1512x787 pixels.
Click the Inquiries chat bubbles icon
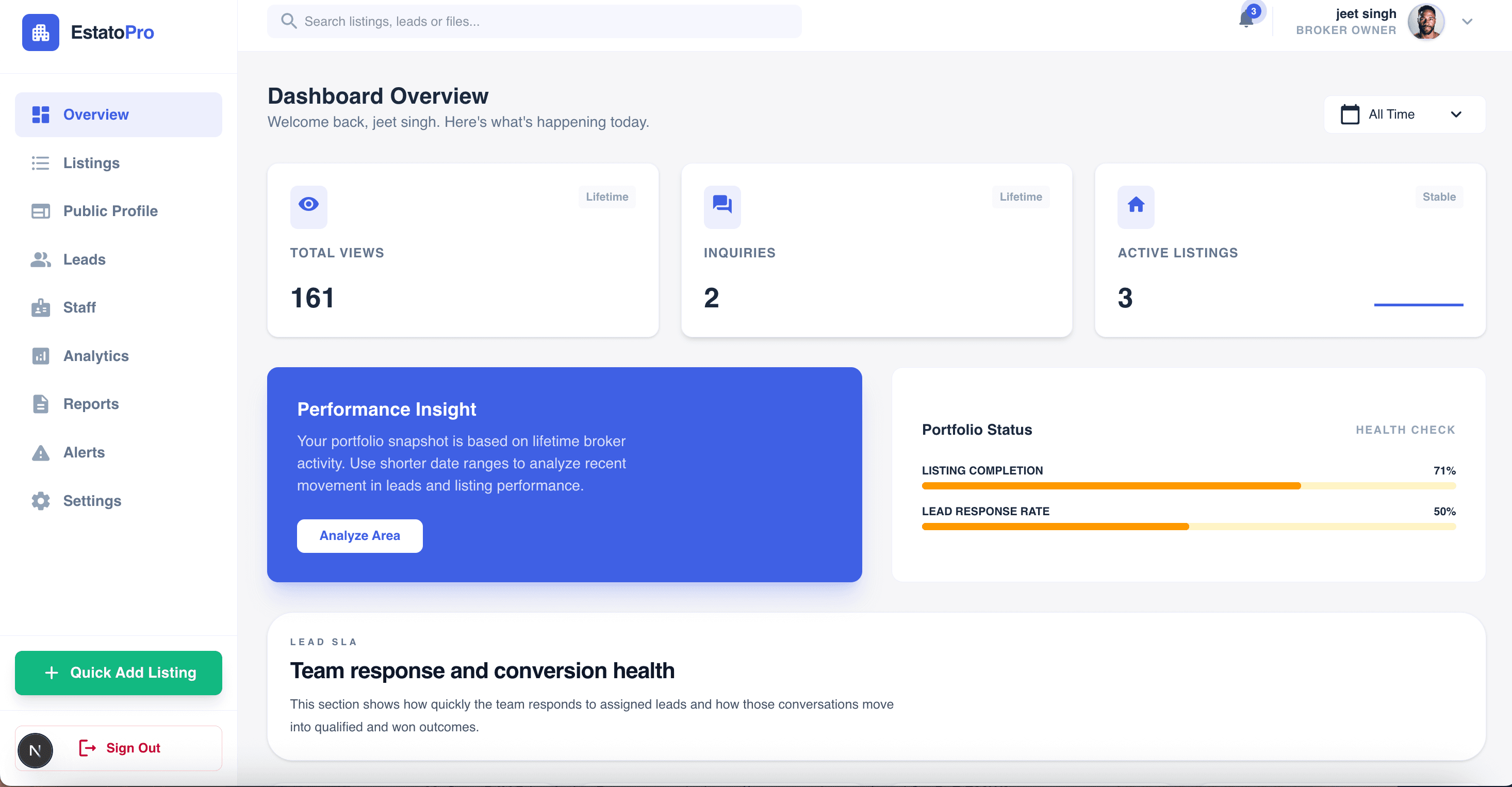[x=722, y=204]
